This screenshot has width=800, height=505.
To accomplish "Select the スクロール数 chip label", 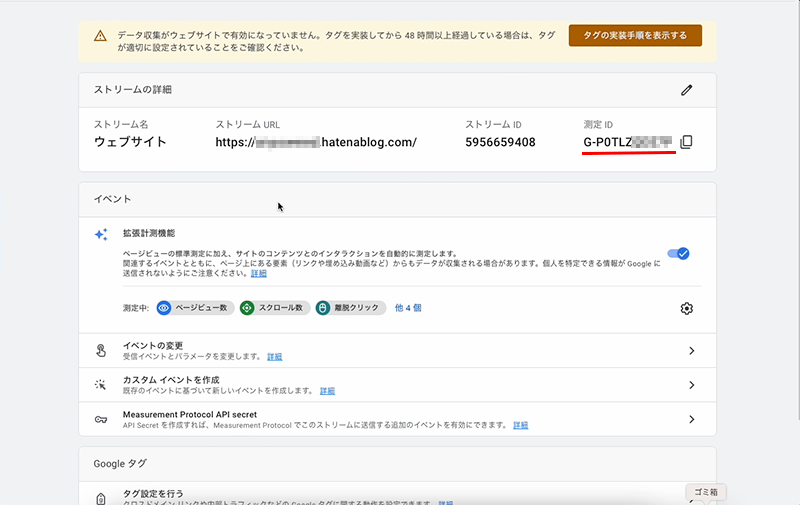I will point(281,308).
